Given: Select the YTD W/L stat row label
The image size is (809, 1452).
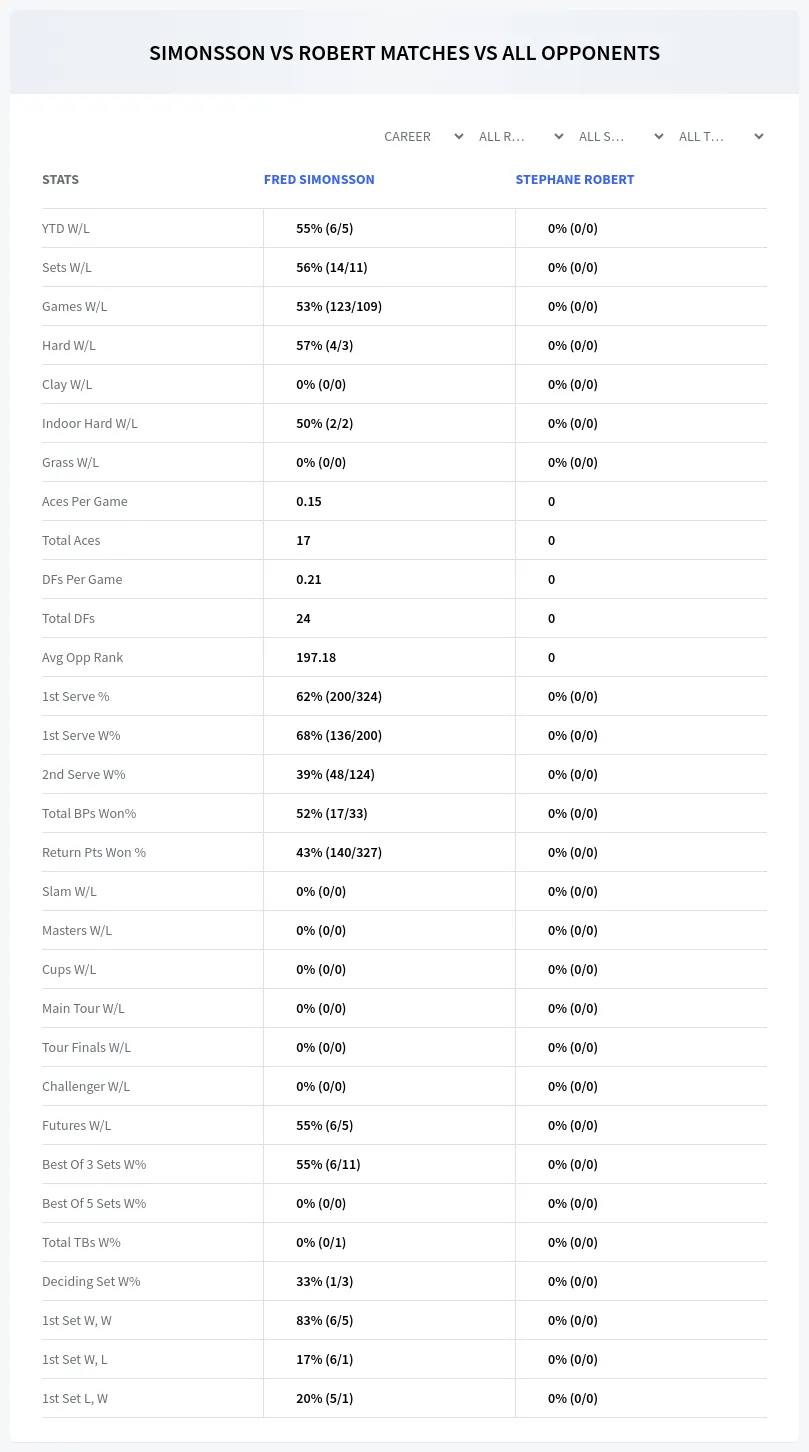Looking at the screenshot, I should [66, 228].
